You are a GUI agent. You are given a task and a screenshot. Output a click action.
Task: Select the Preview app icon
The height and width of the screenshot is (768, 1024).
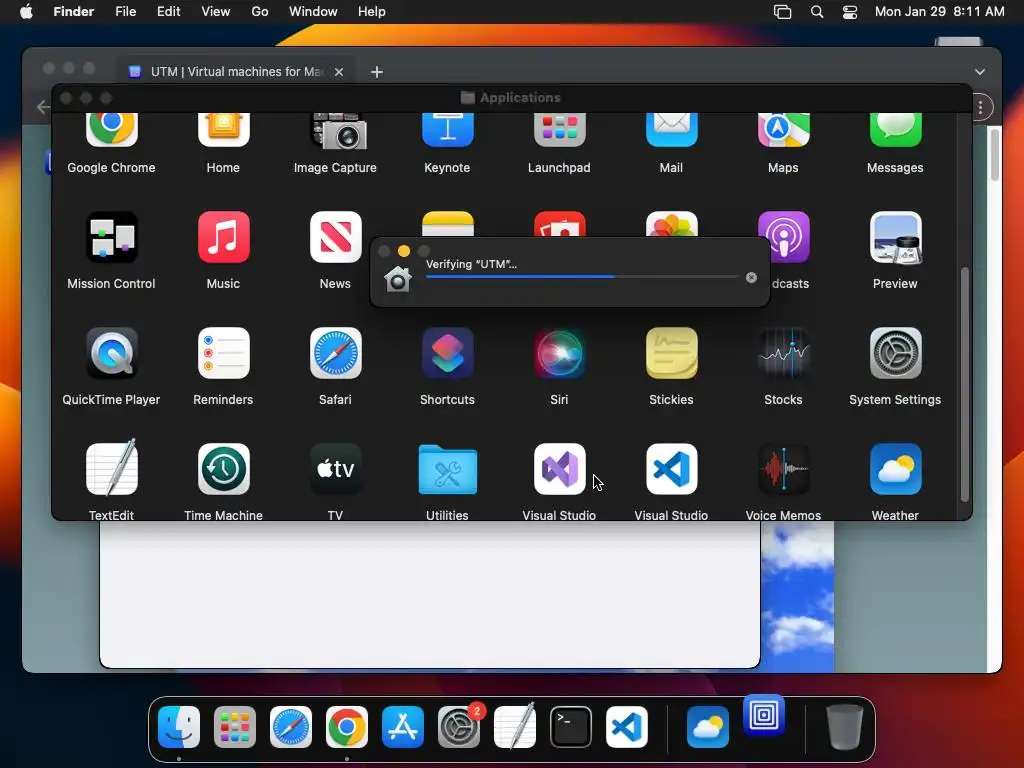click(x=895, y=237)
